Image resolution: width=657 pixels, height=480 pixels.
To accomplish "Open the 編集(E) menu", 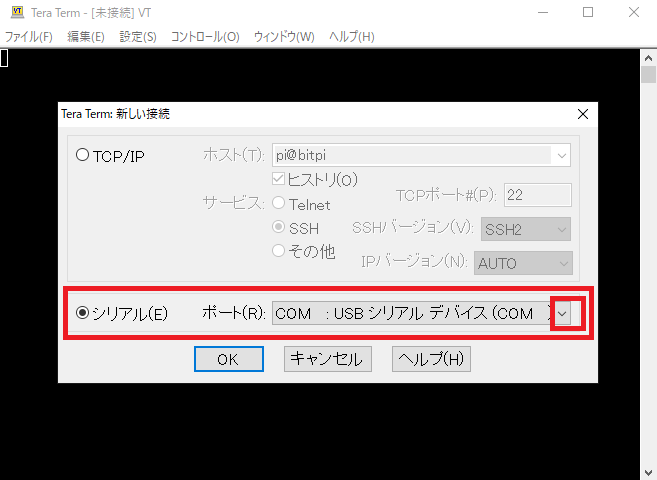I will pyautogui.click(x=85, y=37).
